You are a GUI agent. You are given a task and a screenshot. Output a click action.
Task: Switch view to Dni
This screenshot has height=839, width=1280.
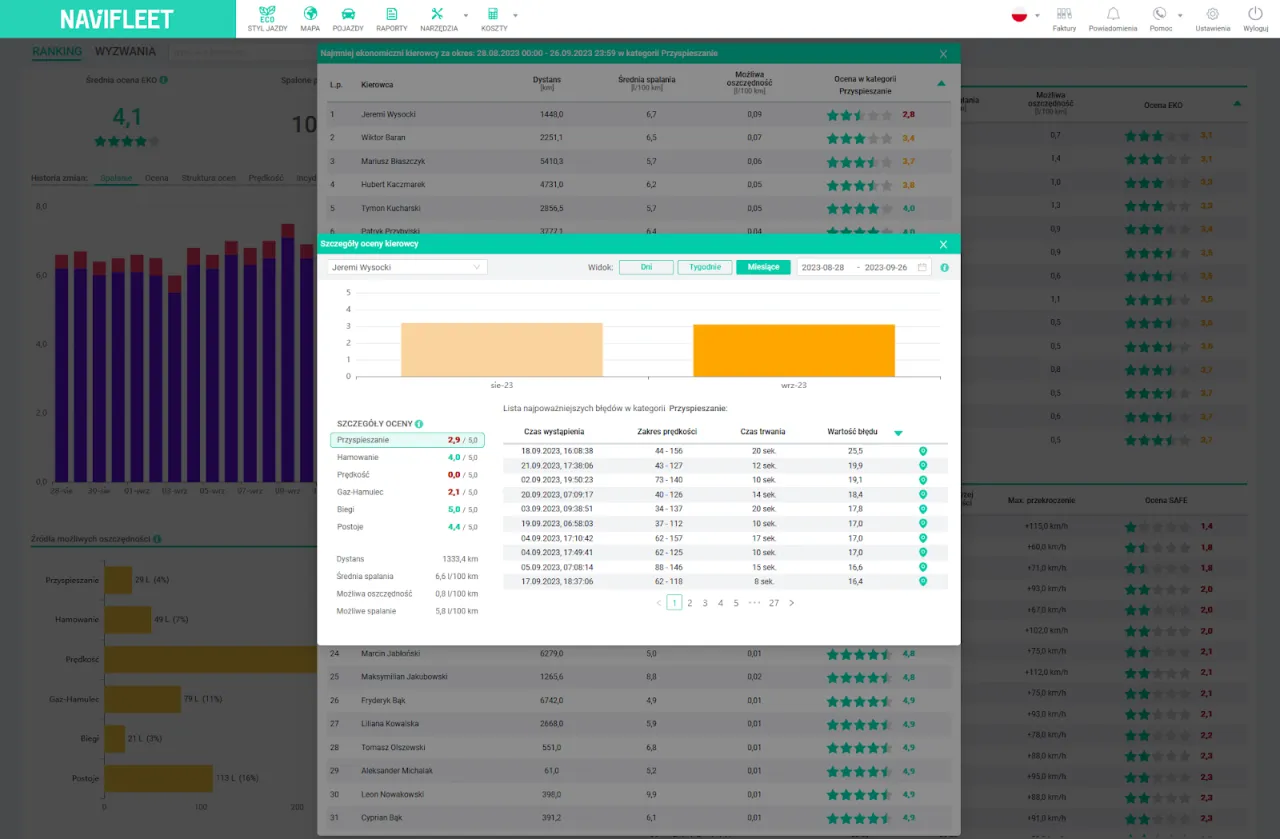(646, 268)
